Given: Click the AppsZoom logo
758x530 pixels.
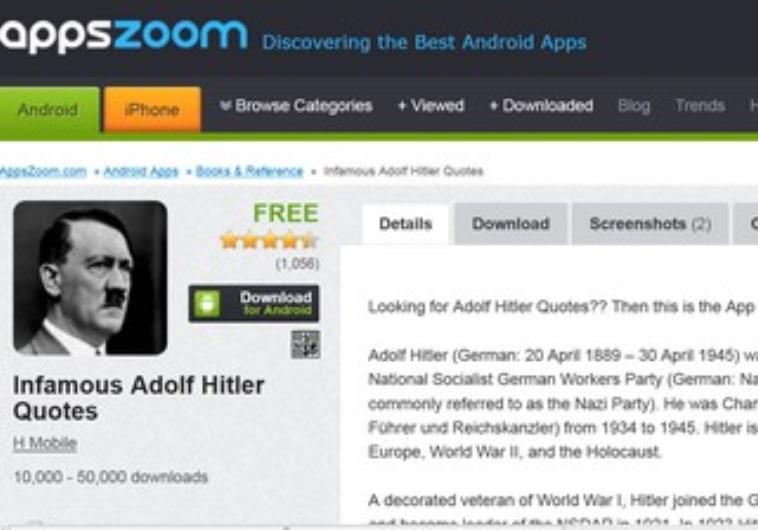Looking at the screenshot, I should coord(123,36).
